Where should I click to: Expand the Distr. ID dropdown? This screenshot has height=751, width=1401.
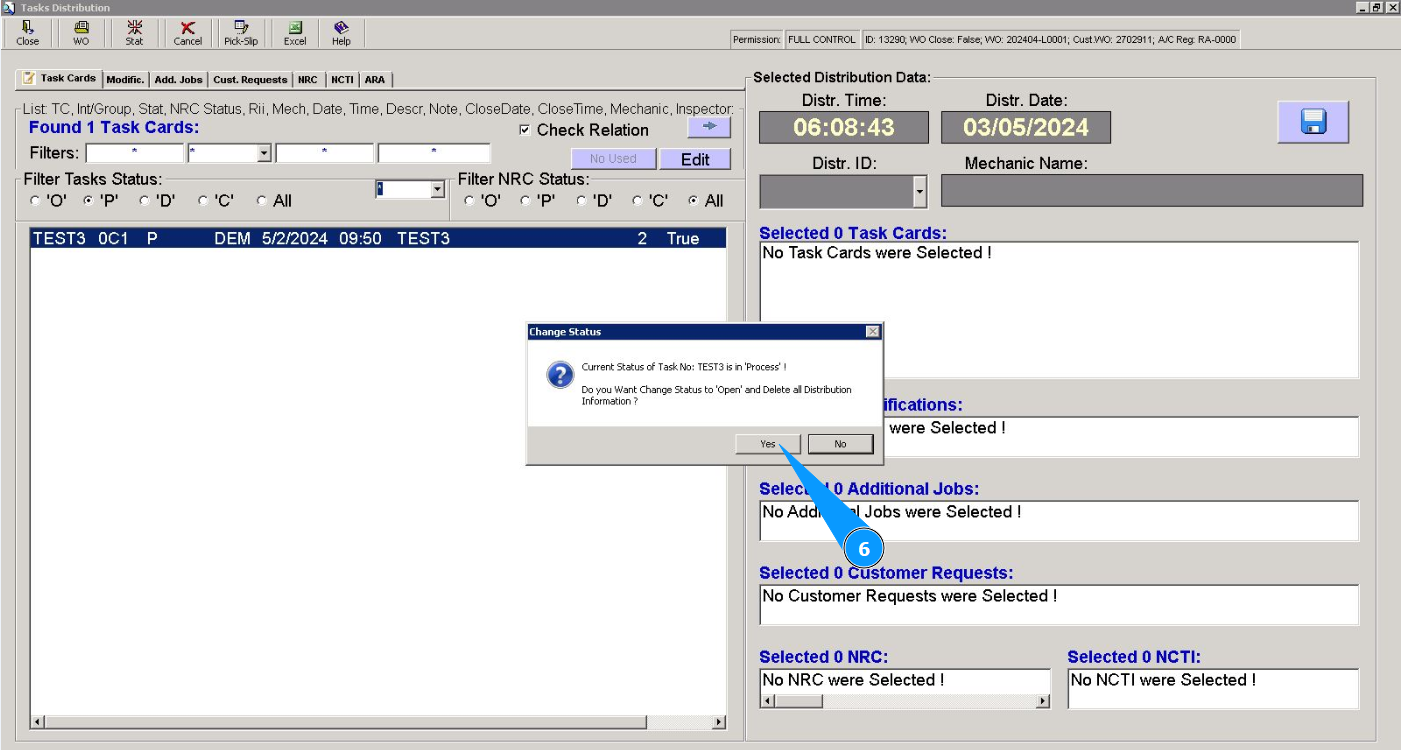[920, 191]
